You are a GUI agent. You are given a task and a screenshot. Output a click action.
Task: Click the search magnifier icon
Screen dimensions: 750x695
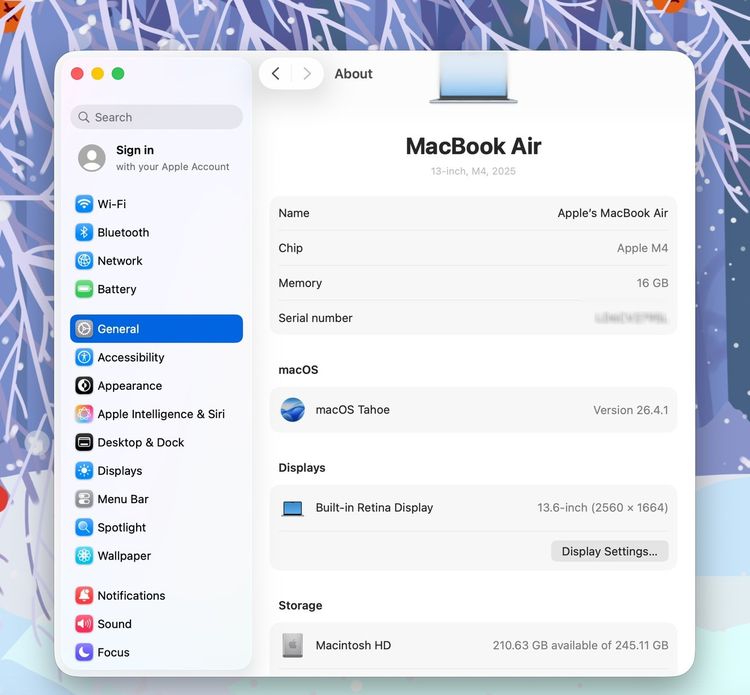[x=84, y=117]
